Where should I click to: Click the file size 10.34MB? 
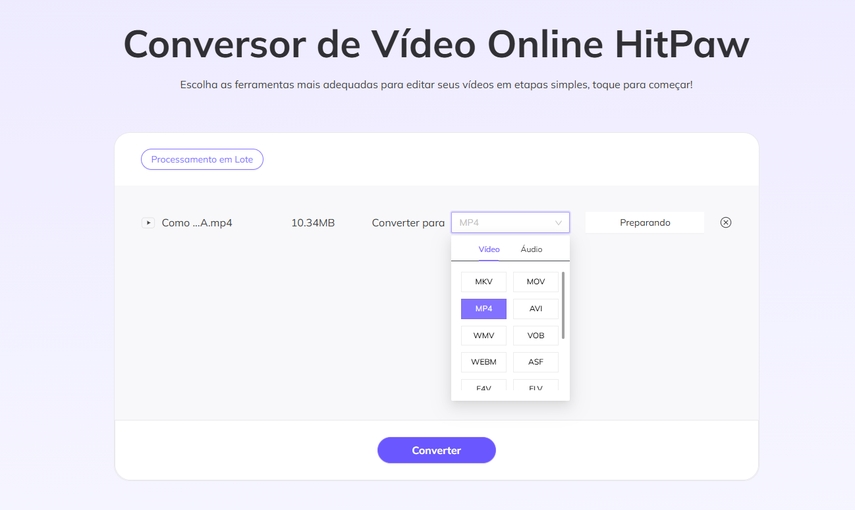pos(313,223)
